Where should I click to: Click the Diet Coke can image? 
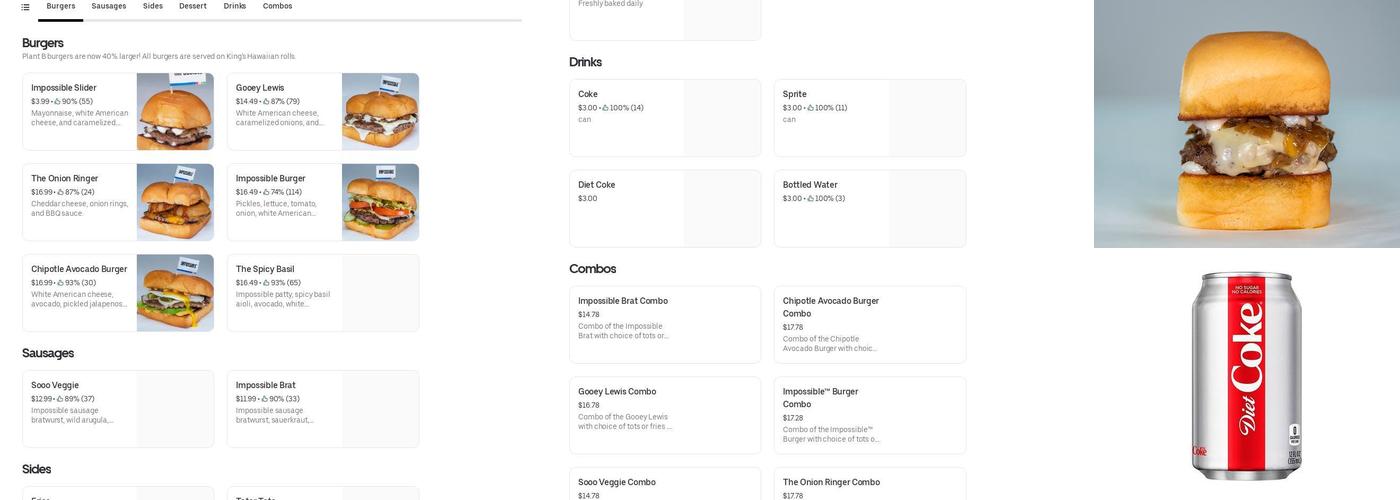pyautogui.click(x=1247, y=376)
